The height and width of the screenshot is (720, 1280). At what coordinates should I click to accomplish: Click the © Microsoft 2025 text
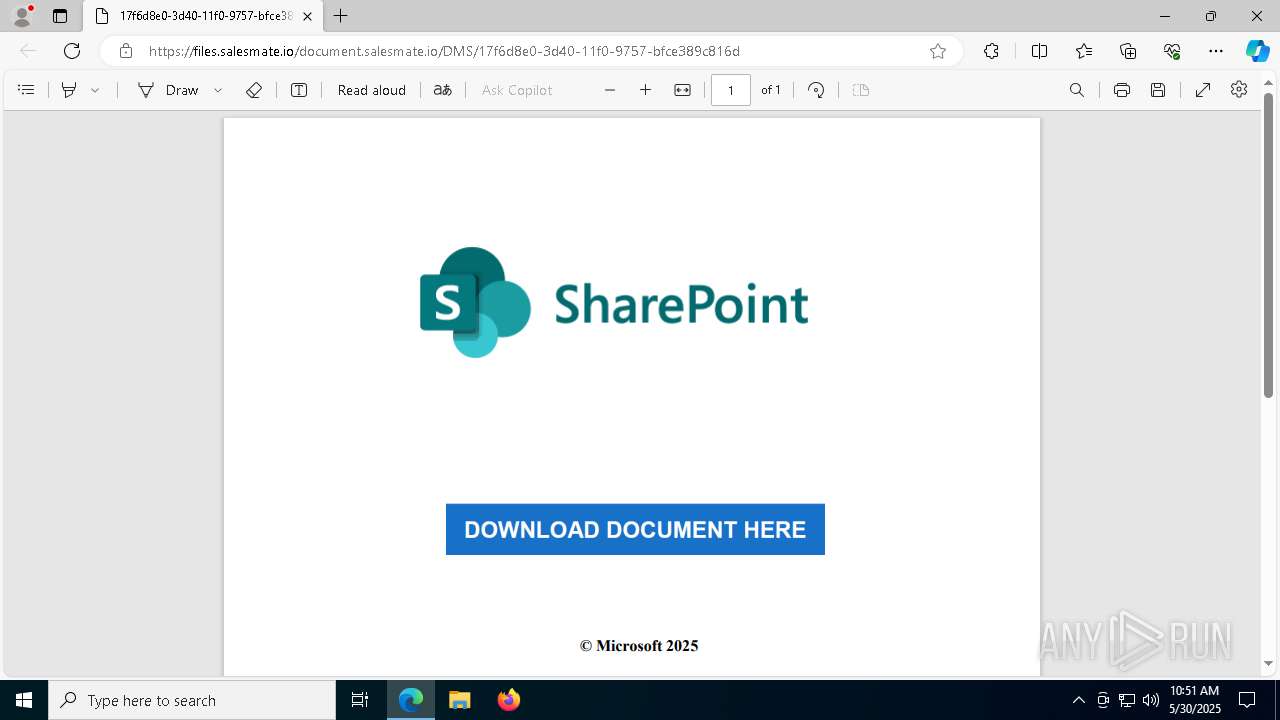639,646
